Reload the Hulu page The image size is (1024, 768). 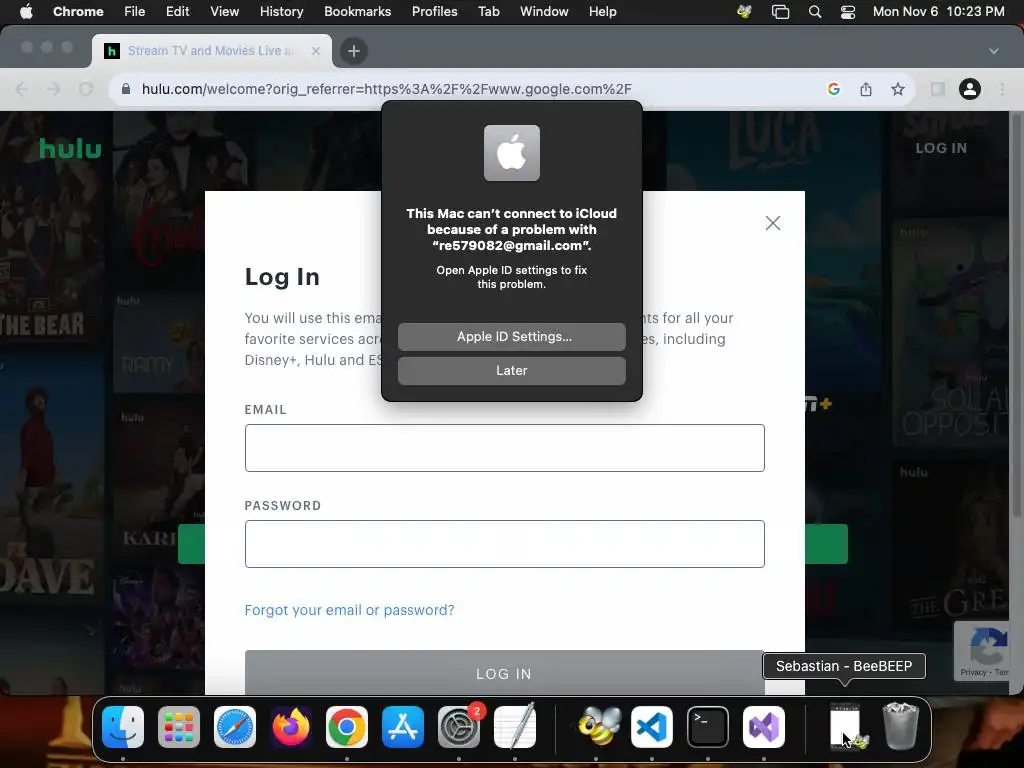click(x=86, y=89)
